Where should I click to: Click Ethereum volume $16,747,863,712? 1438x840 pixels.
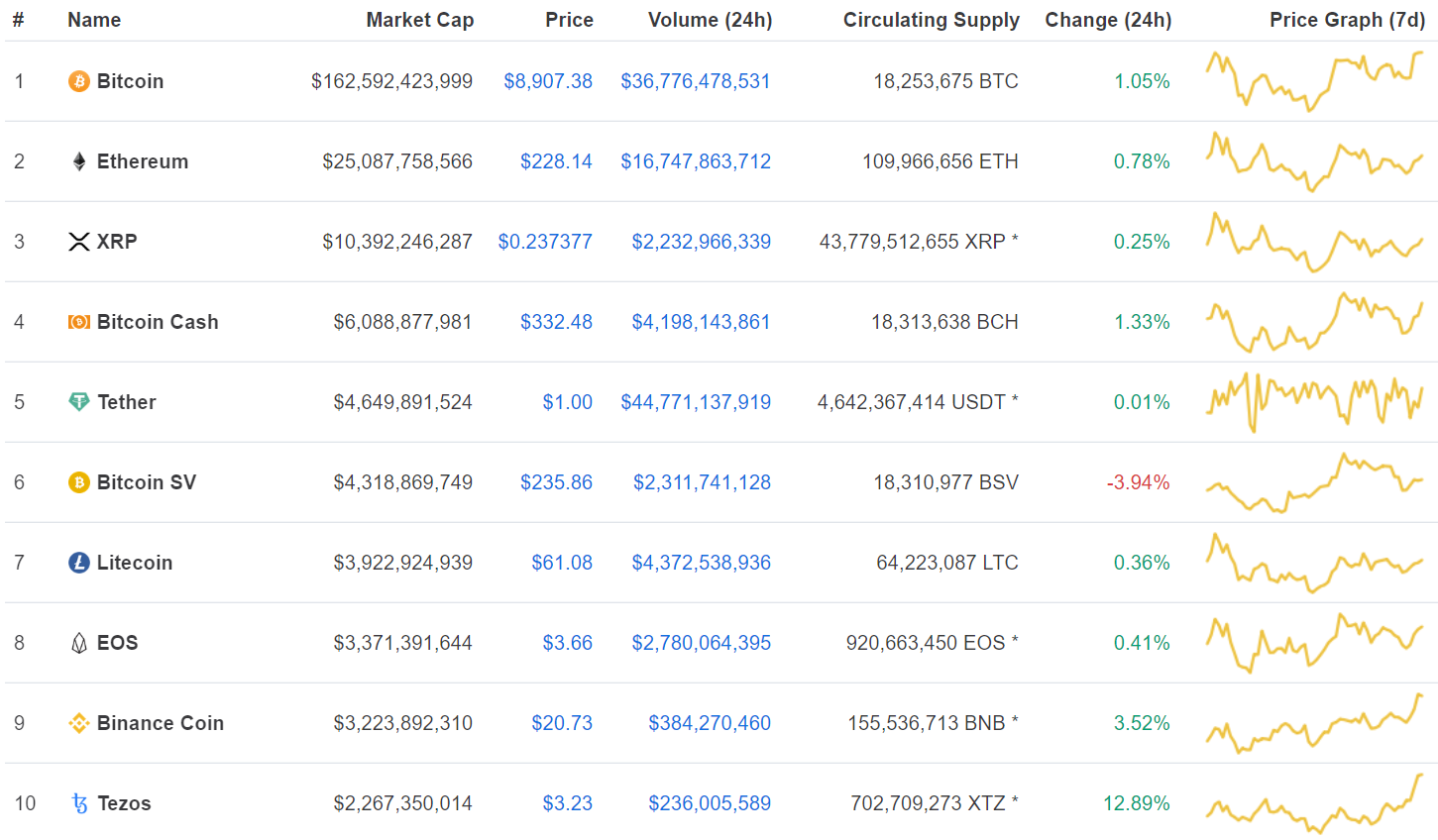(x=696, y=161)
